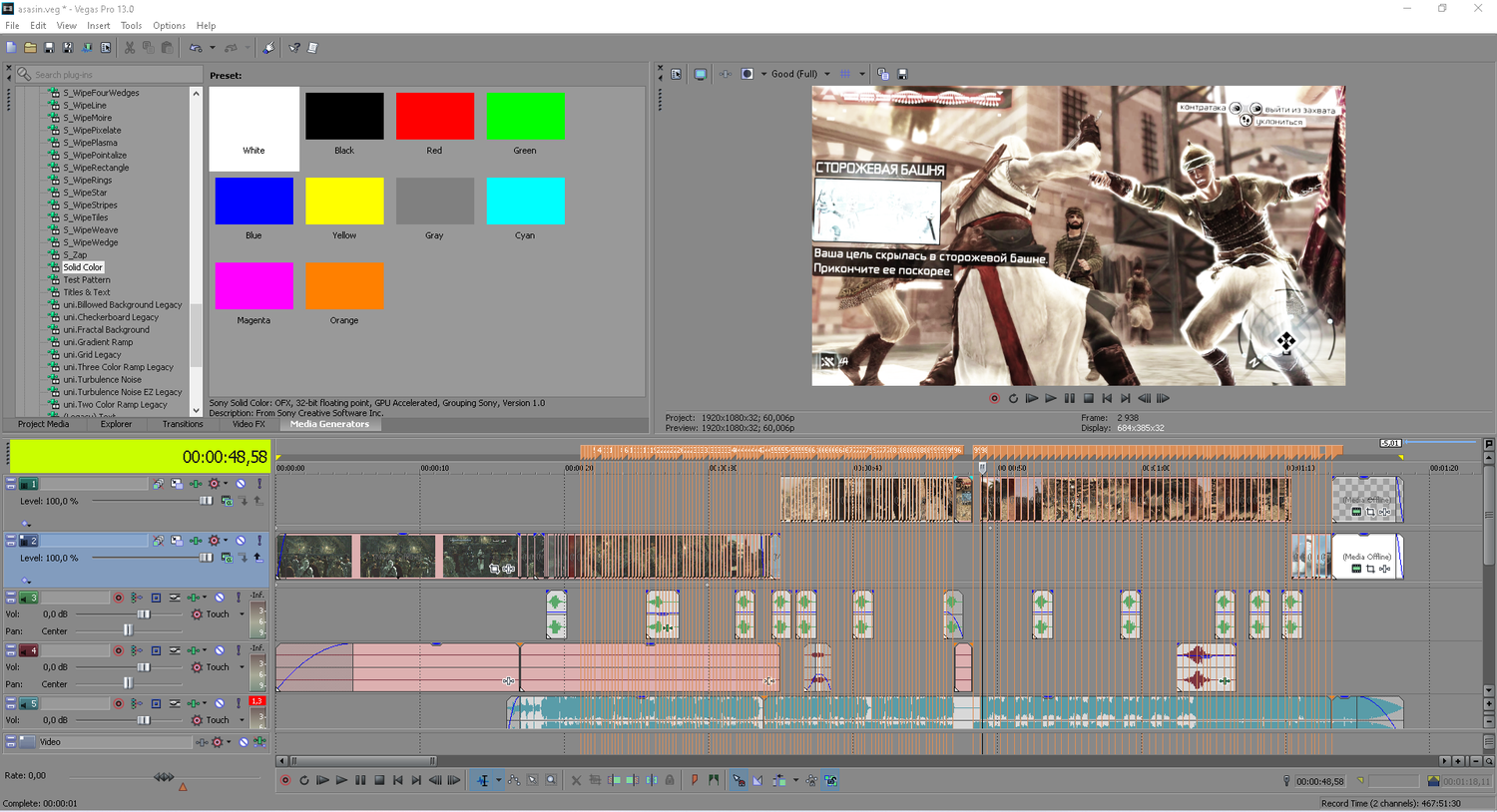Select Test Pattern in the generator list
Image resolution: width=1497 pixels, height=812 pixels.
coord(87,280)
